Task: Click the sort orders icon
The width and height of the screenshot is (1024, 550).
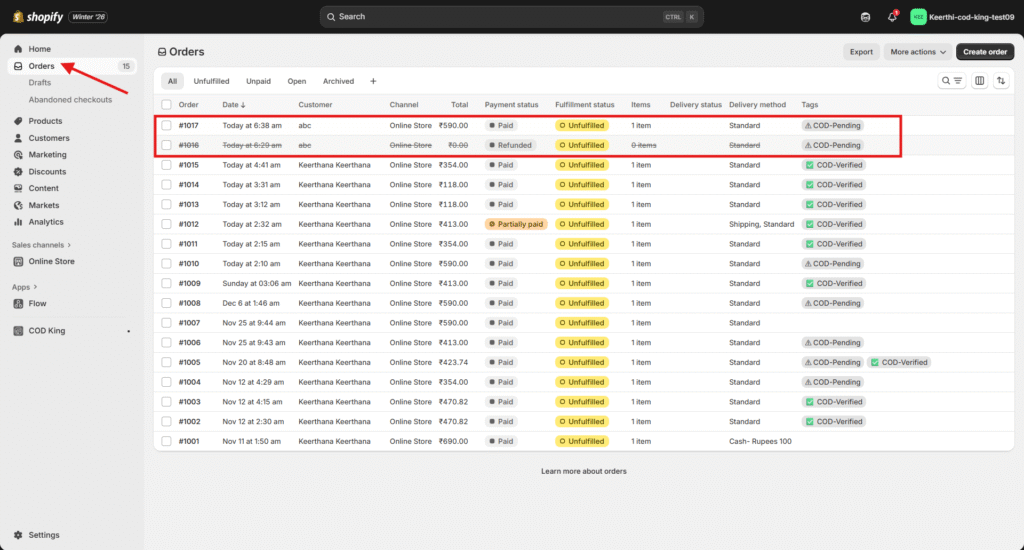Action: 1001,81
